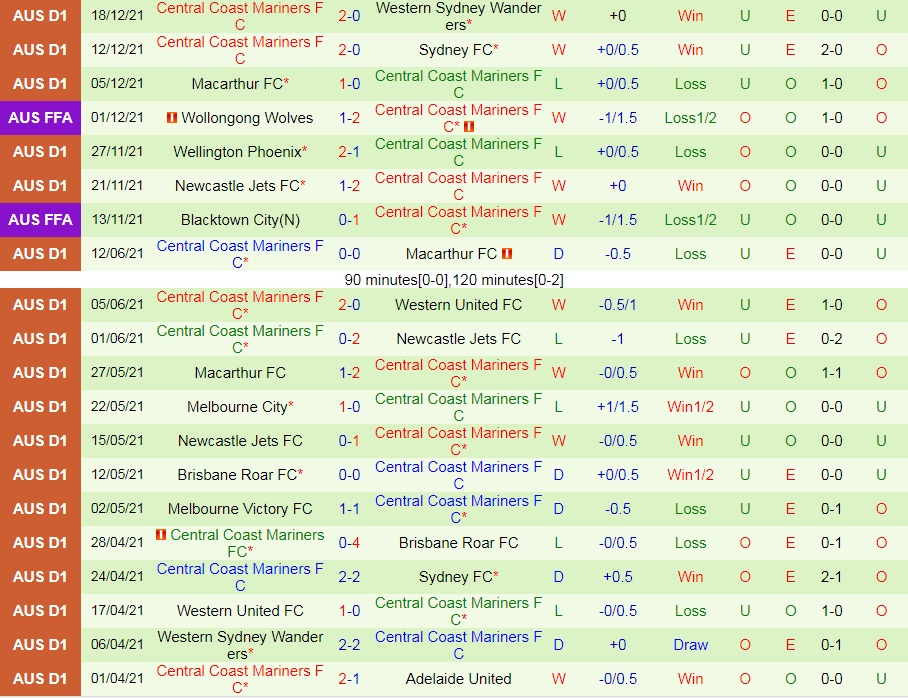
Task: Open Sydney FC* on 24/04/21 row
Action: coord(459,576)
